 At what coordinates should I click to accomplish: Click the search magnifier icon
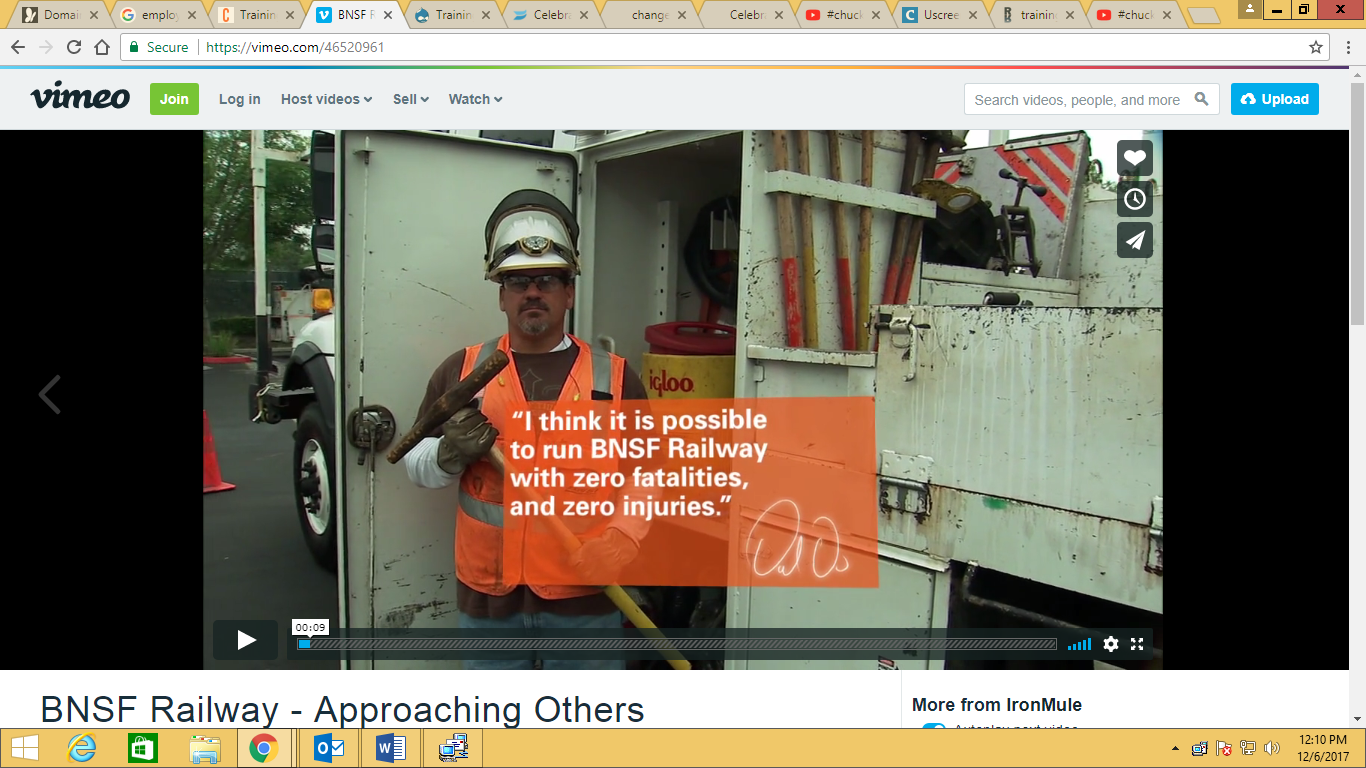(x=1202, y=99)
